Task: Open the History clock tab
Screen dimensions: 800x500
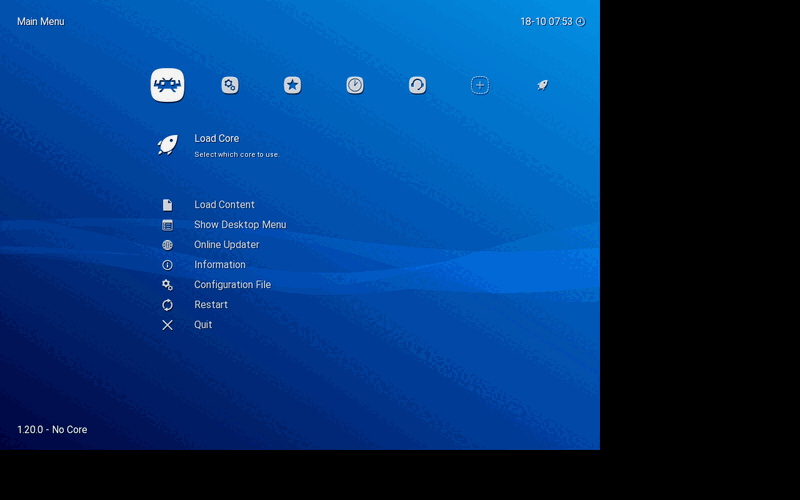Action: tap(355, 85)
